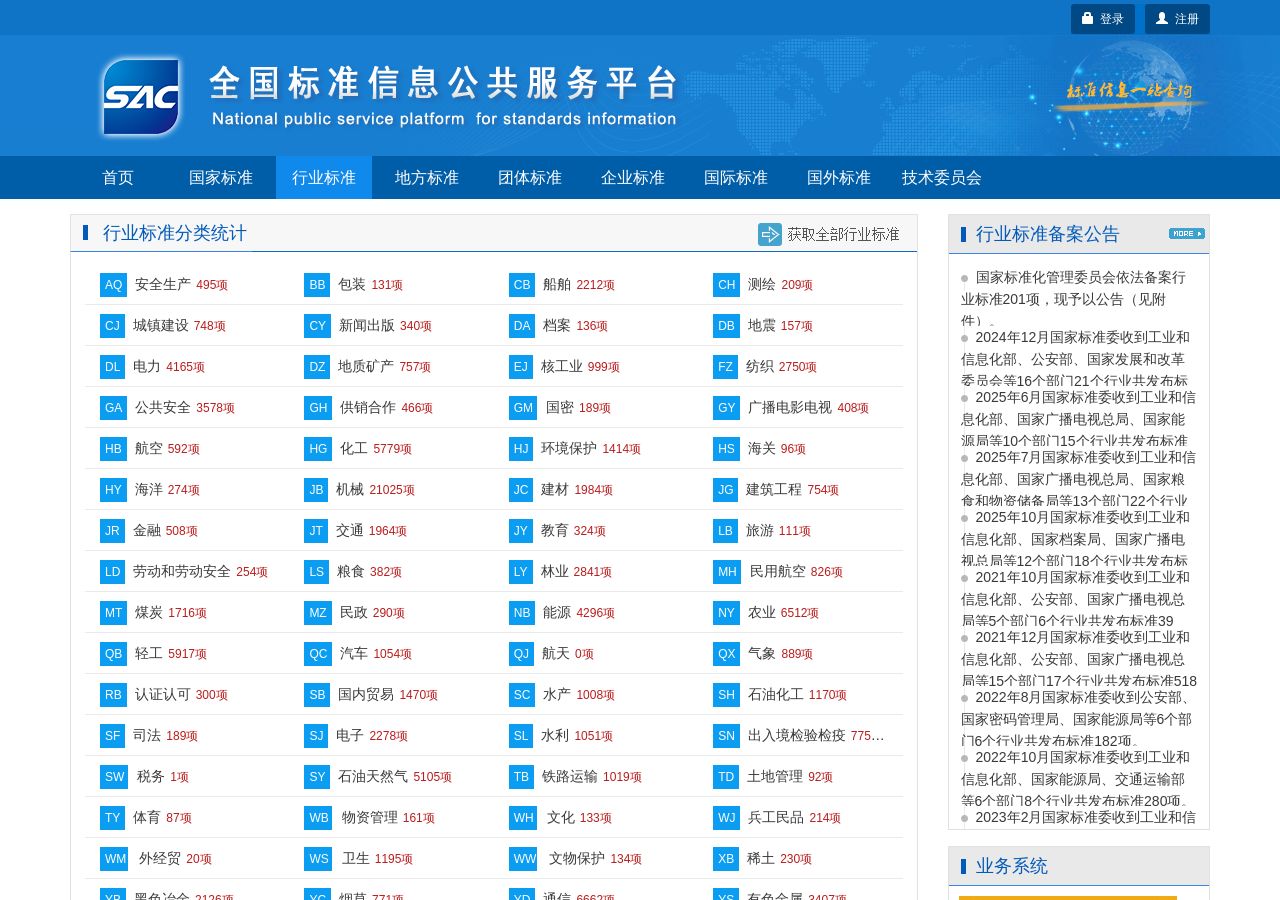The height and width of the screenshot is (900, 1280).
Task: Click the JR code badge for 金融
Action: click(x=112, y=531)
